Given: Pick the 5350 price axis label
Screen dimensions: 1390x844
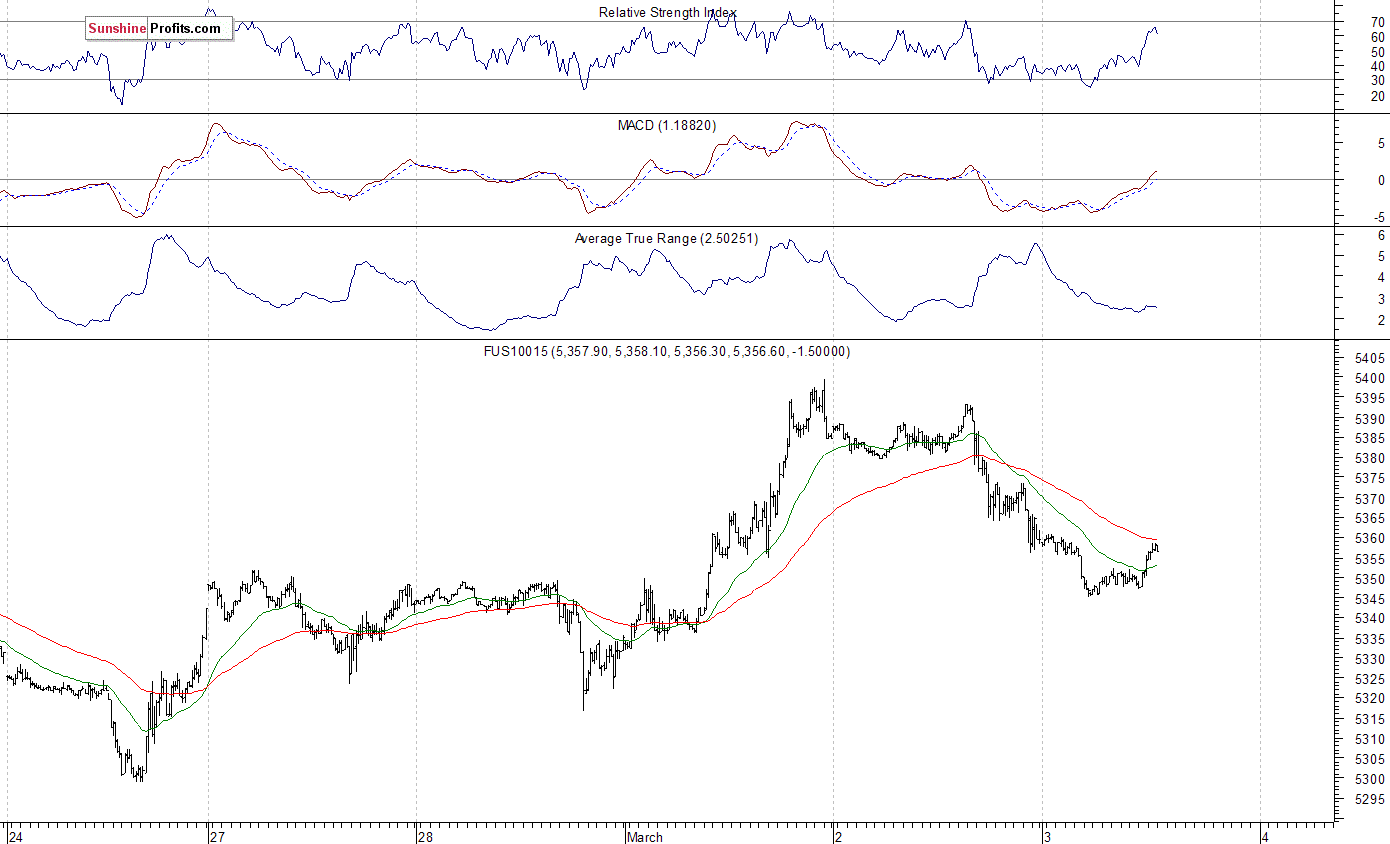Looking at the screenshot, I should 1370,579.
